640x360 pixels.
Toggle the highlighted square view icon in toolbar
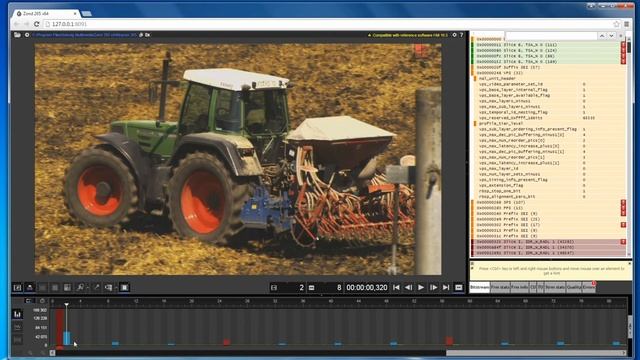124,288
